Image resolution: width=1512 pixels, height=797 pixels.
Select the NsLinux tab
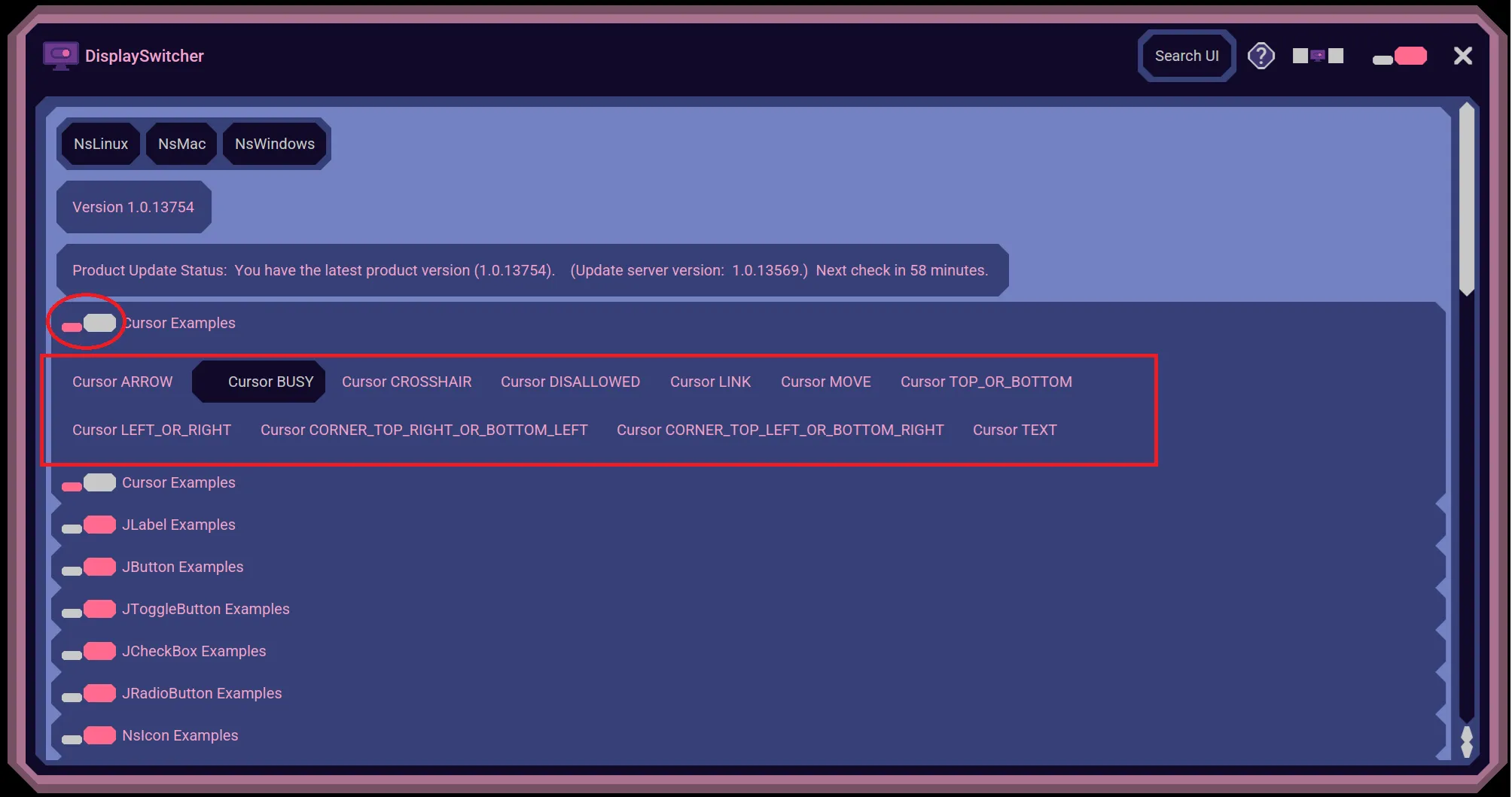(101, 144)
